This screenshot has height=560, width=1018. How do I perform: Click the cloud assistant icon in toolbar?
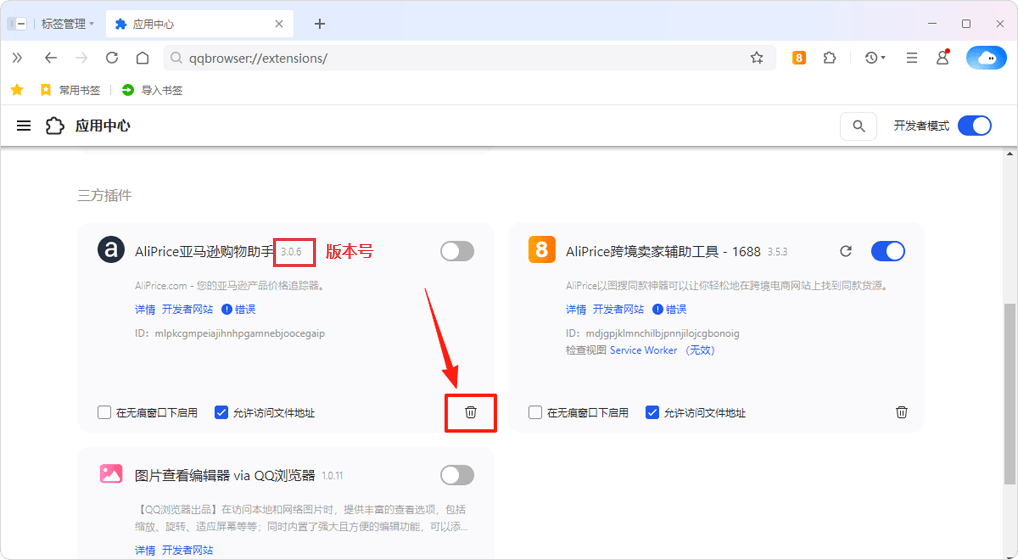coord(986,58)
